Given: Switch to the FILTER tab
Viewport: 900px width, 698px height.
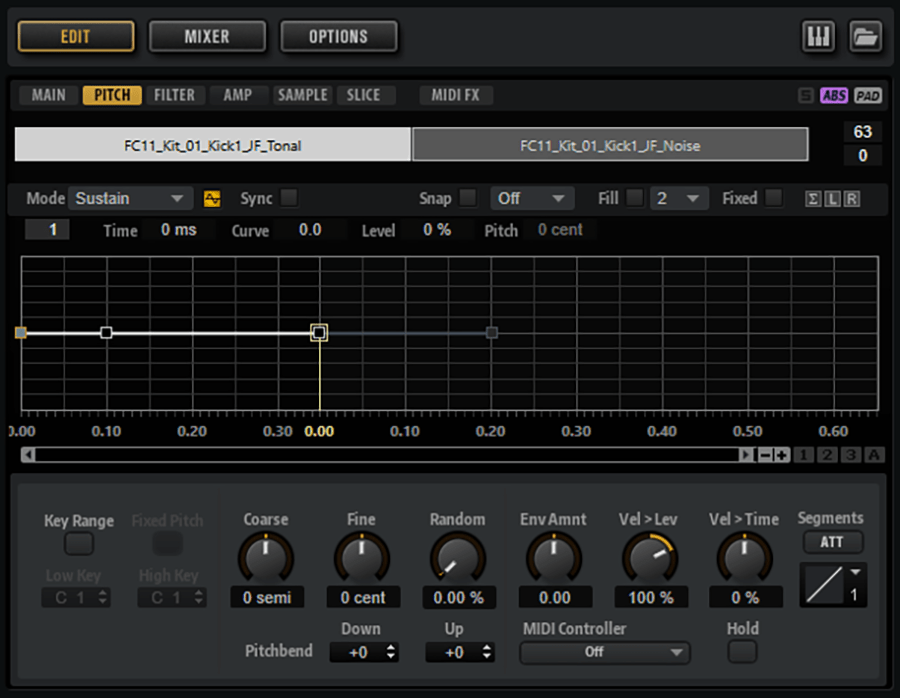Looking at the screenshot, I should (174, 95).
